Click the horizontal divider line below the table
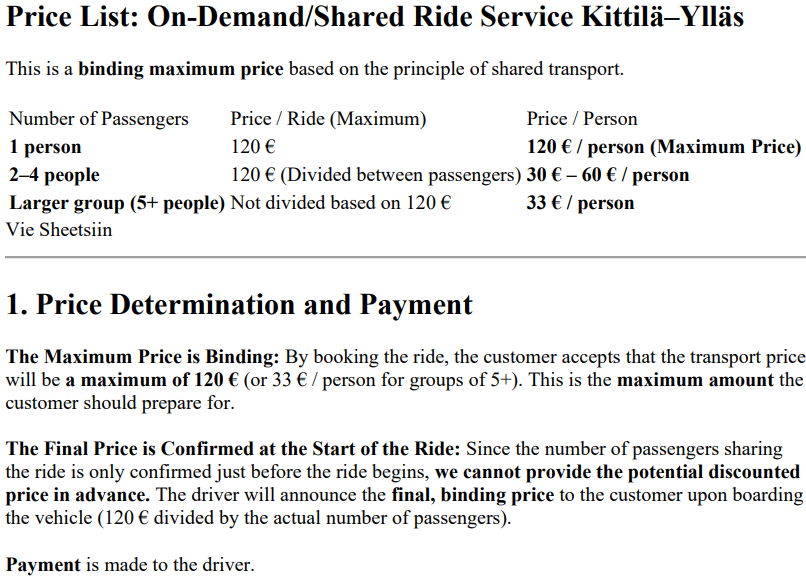This screenshot has height=578, width=806. (403, 258)
